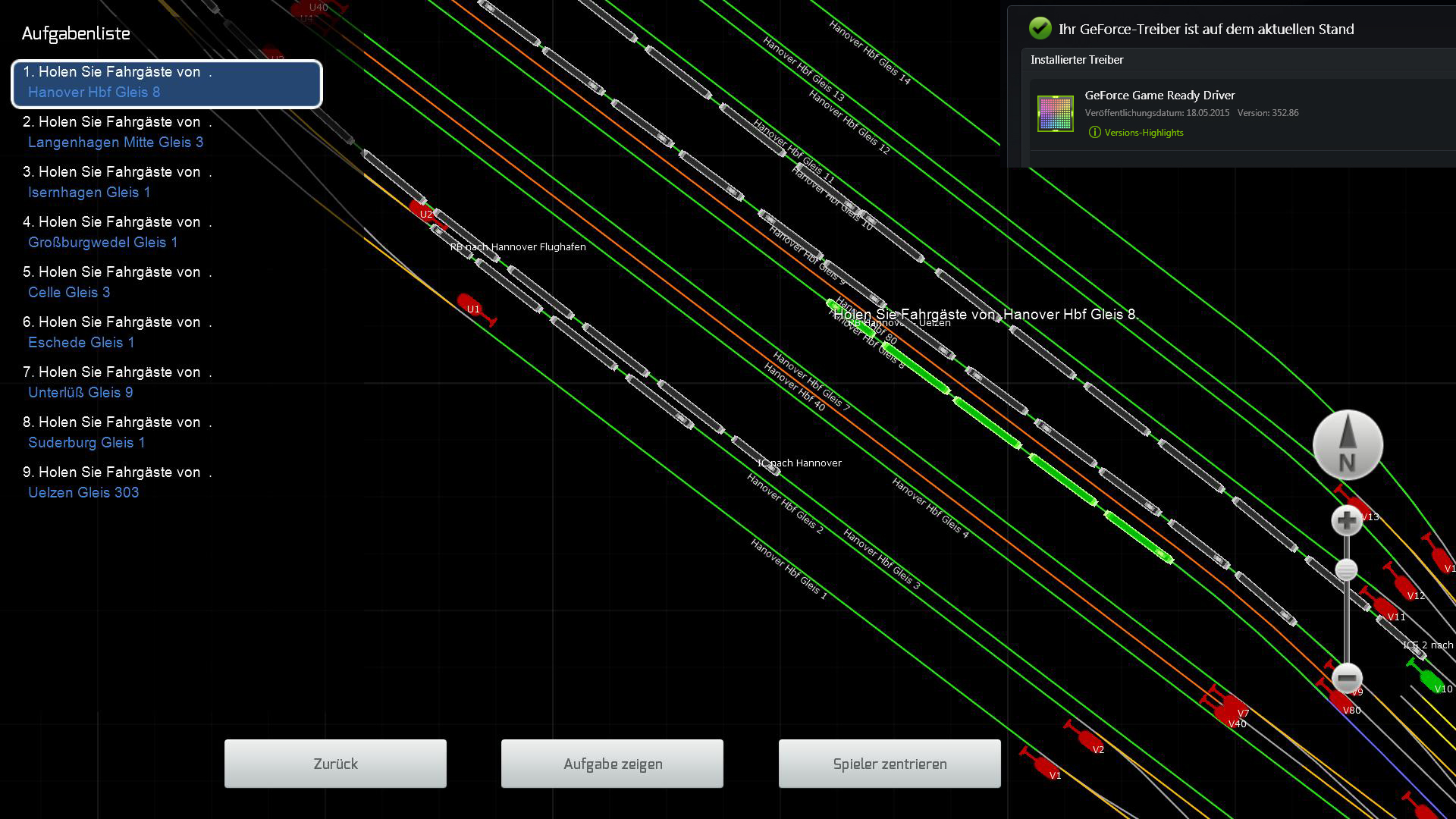
Task: Click the north compass button
Action: [1348, 445]
